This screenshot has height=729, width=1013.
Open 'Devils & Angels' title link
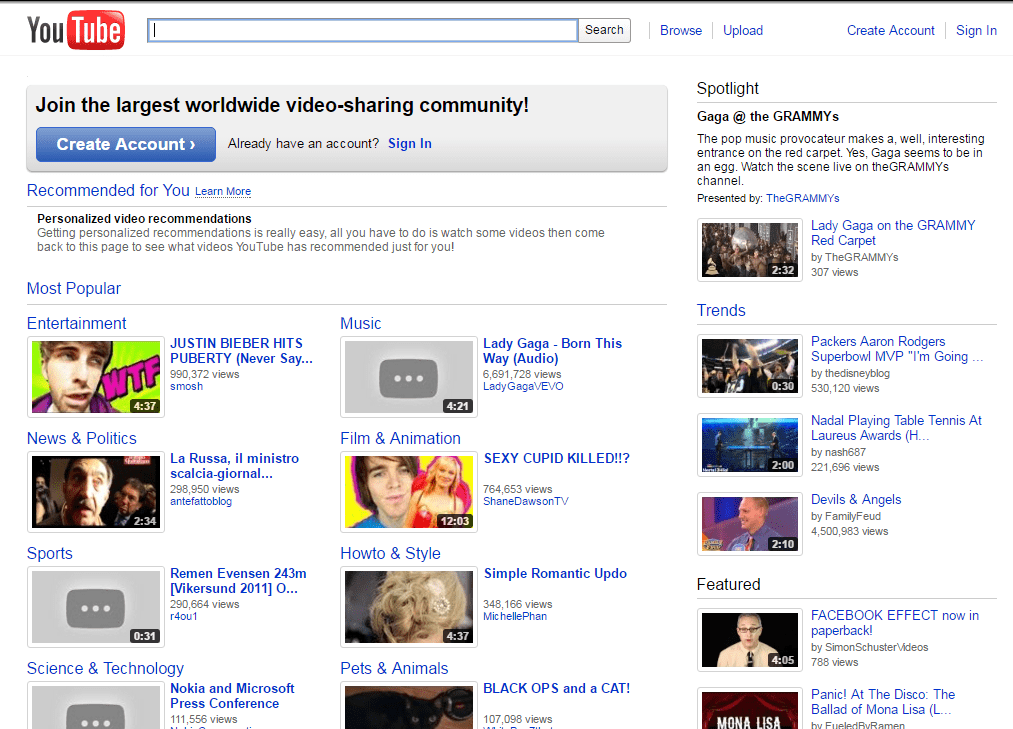click(x=856, y=500)
